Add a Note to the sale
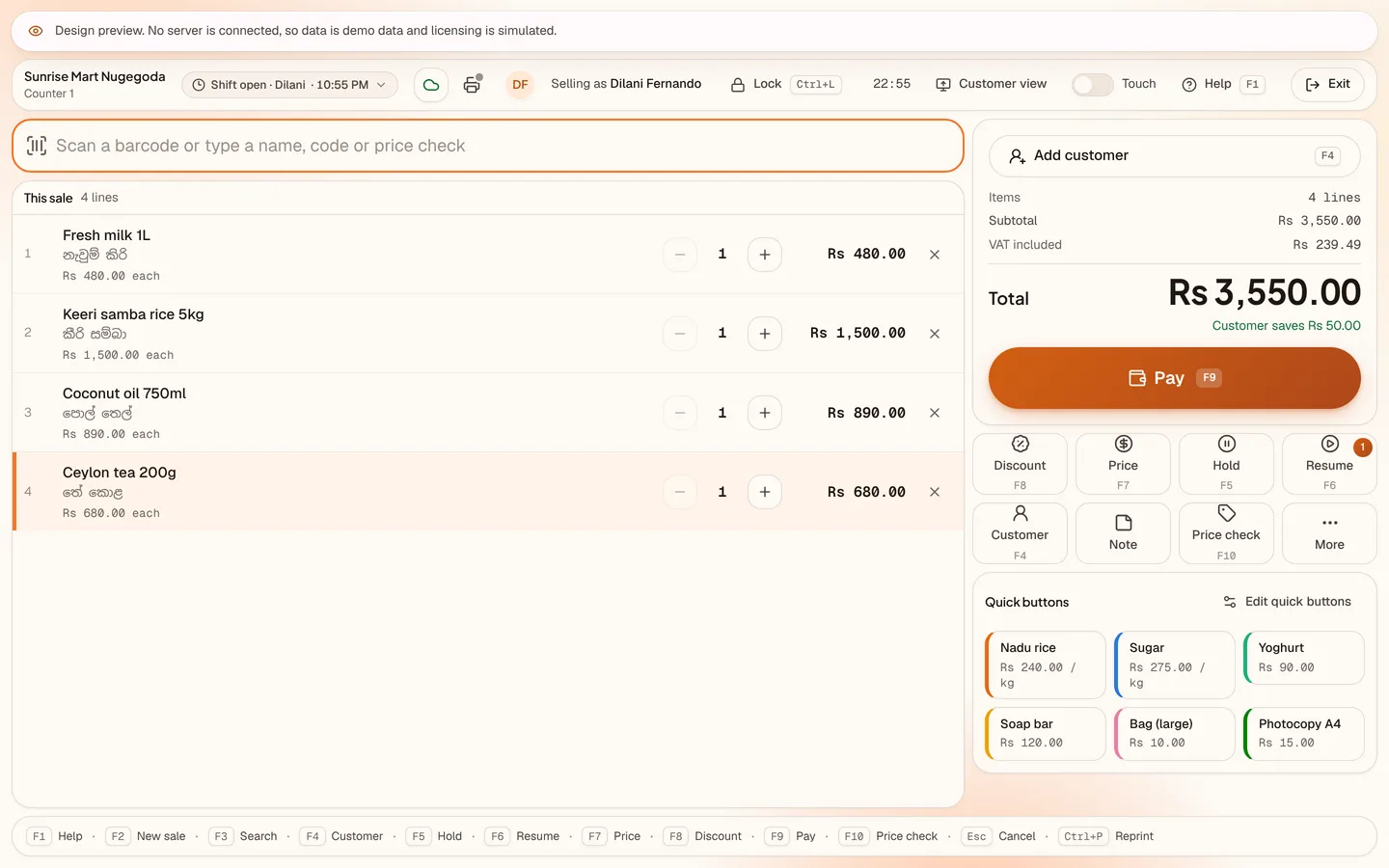This screenshot has height=868, width=1389. click(x=1124, y=533)
